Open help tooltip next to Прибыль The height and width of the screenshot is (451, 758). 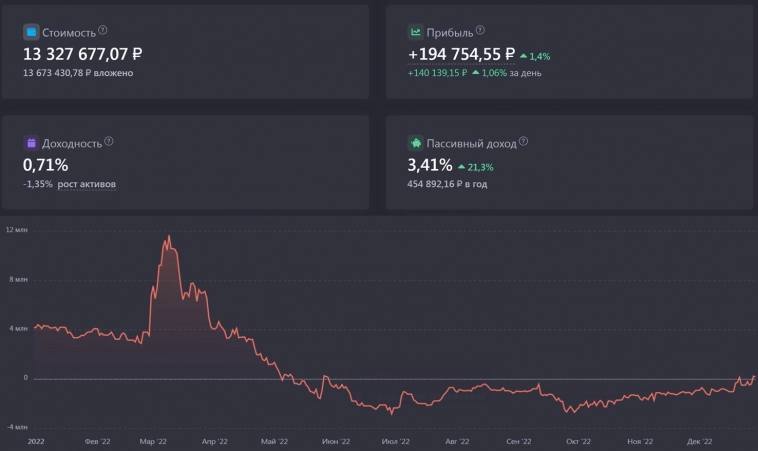tap(480, 30)
